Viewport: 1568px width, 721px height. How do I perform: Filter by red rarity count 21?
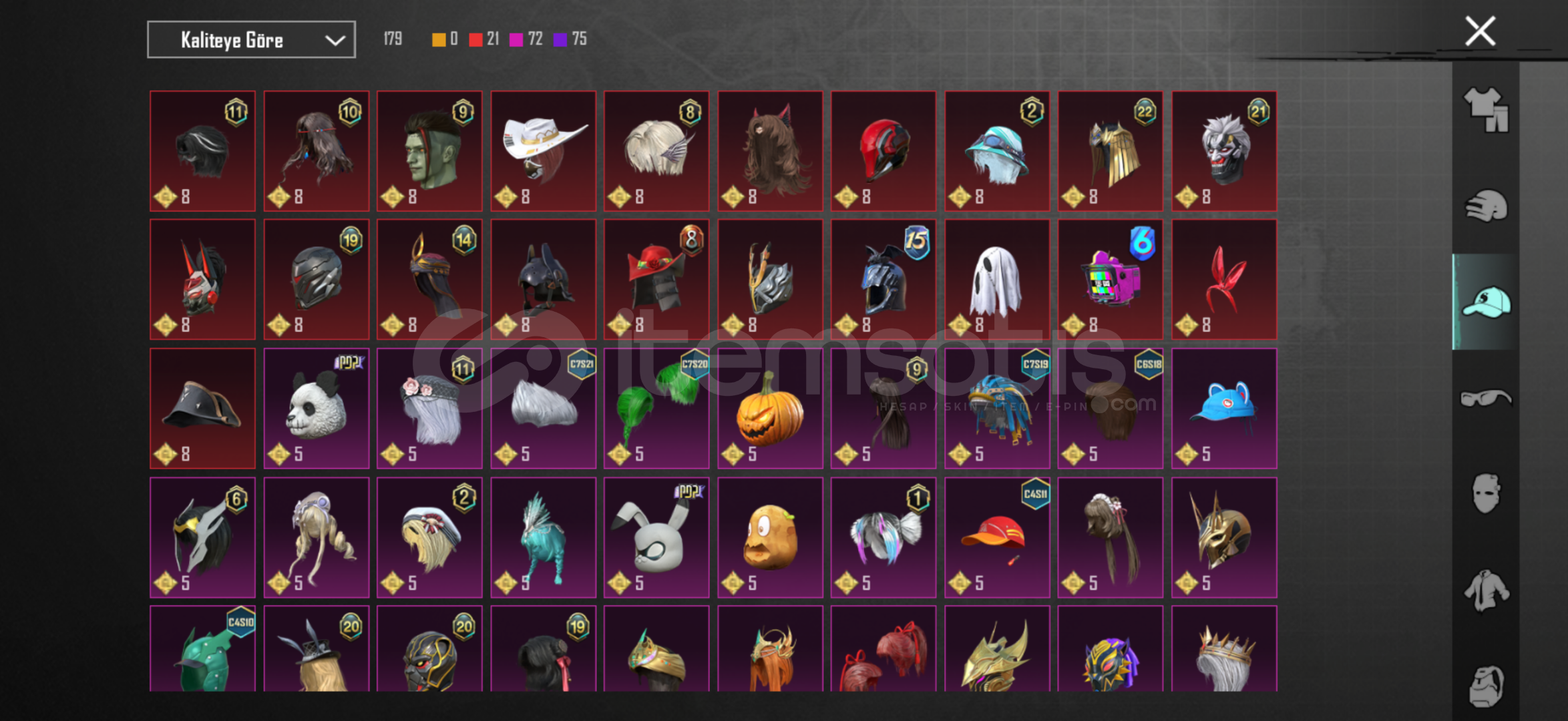(484, 39)
